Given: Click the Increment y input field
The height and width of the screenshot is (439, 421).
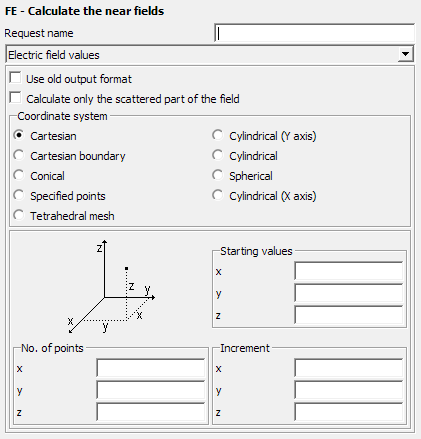Looking at the screenshot, I should click(x=349, y=390).
